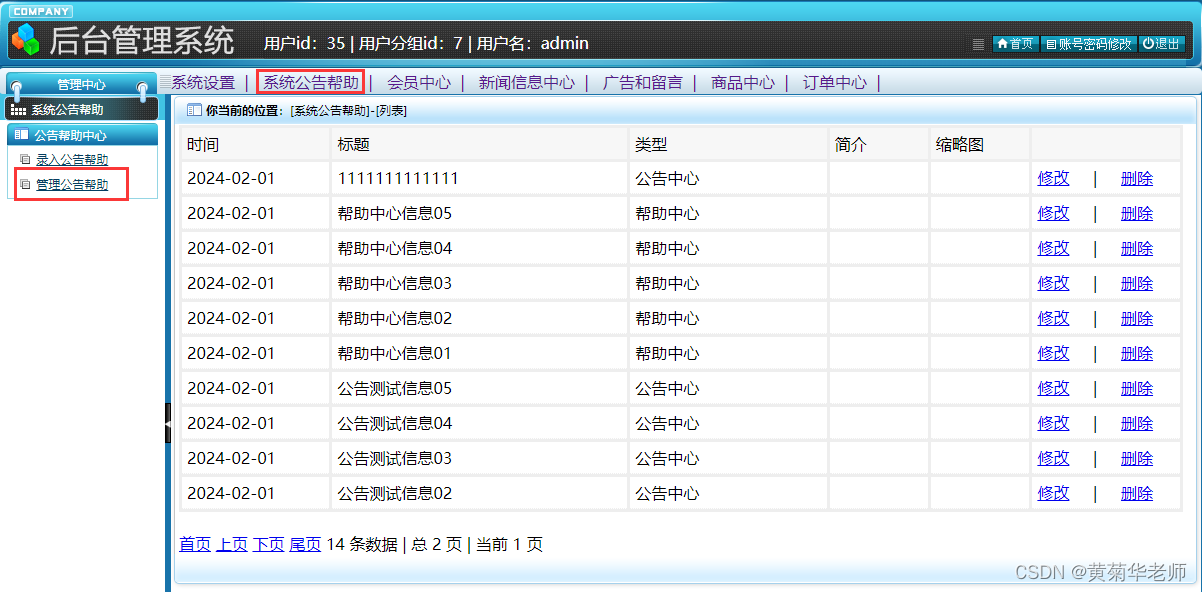Screen dimensions: 1202x592
Task: Click the 14 条数据 record count text
Action: pyautogui.click(x=362, y=545)
